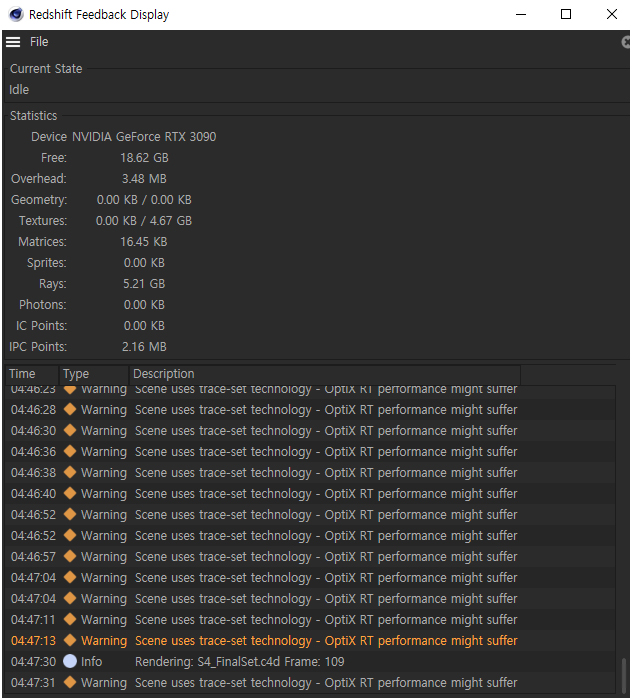This screenshot has width=636, height=698.
Task: Select the warning row at 04:46:28
Action: pos(311,410)
